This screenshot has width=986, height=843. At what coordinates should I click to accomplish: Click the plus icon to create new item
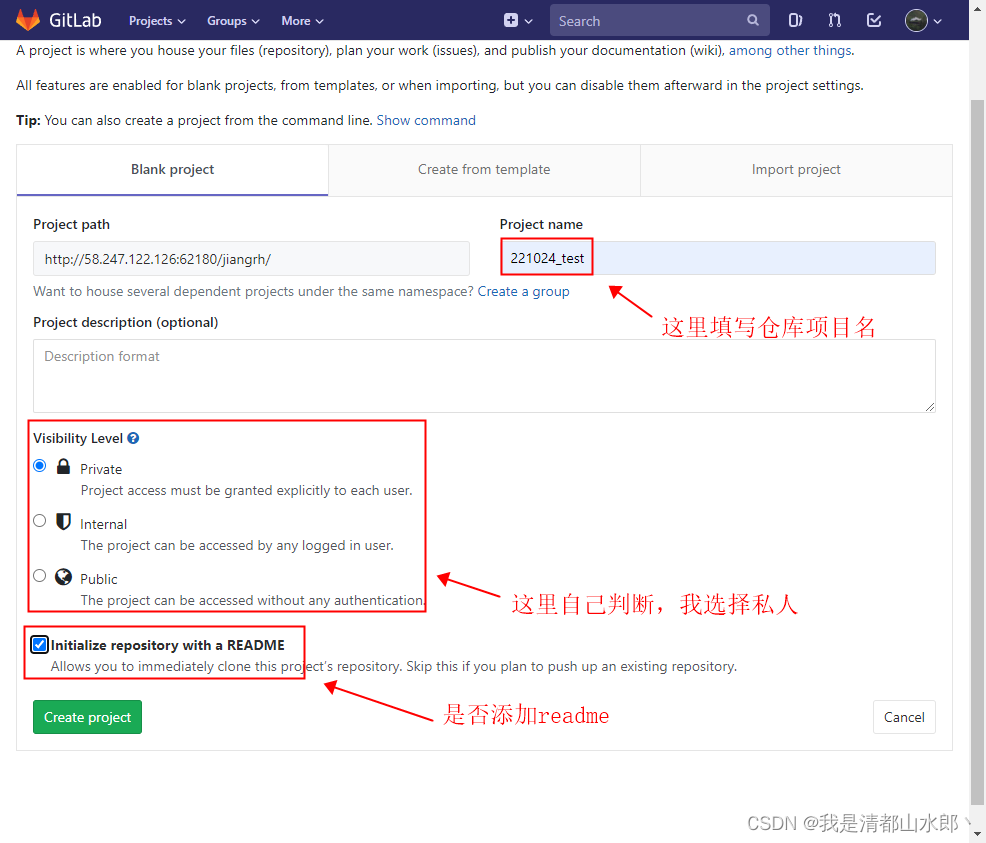tap(511, 20)
